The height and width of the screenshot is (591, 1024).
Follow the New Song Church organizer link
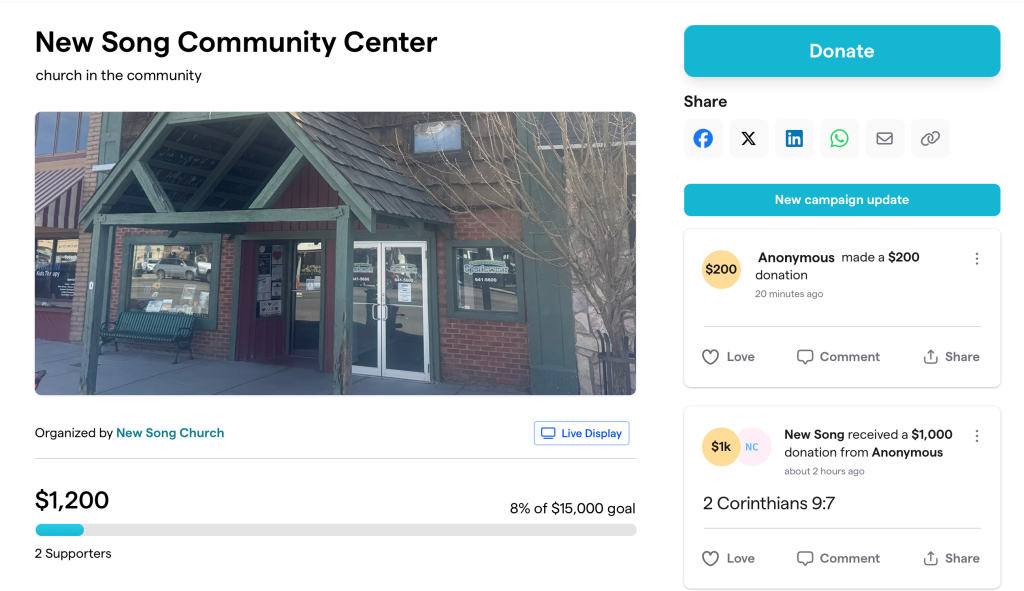tap(170, 433)
